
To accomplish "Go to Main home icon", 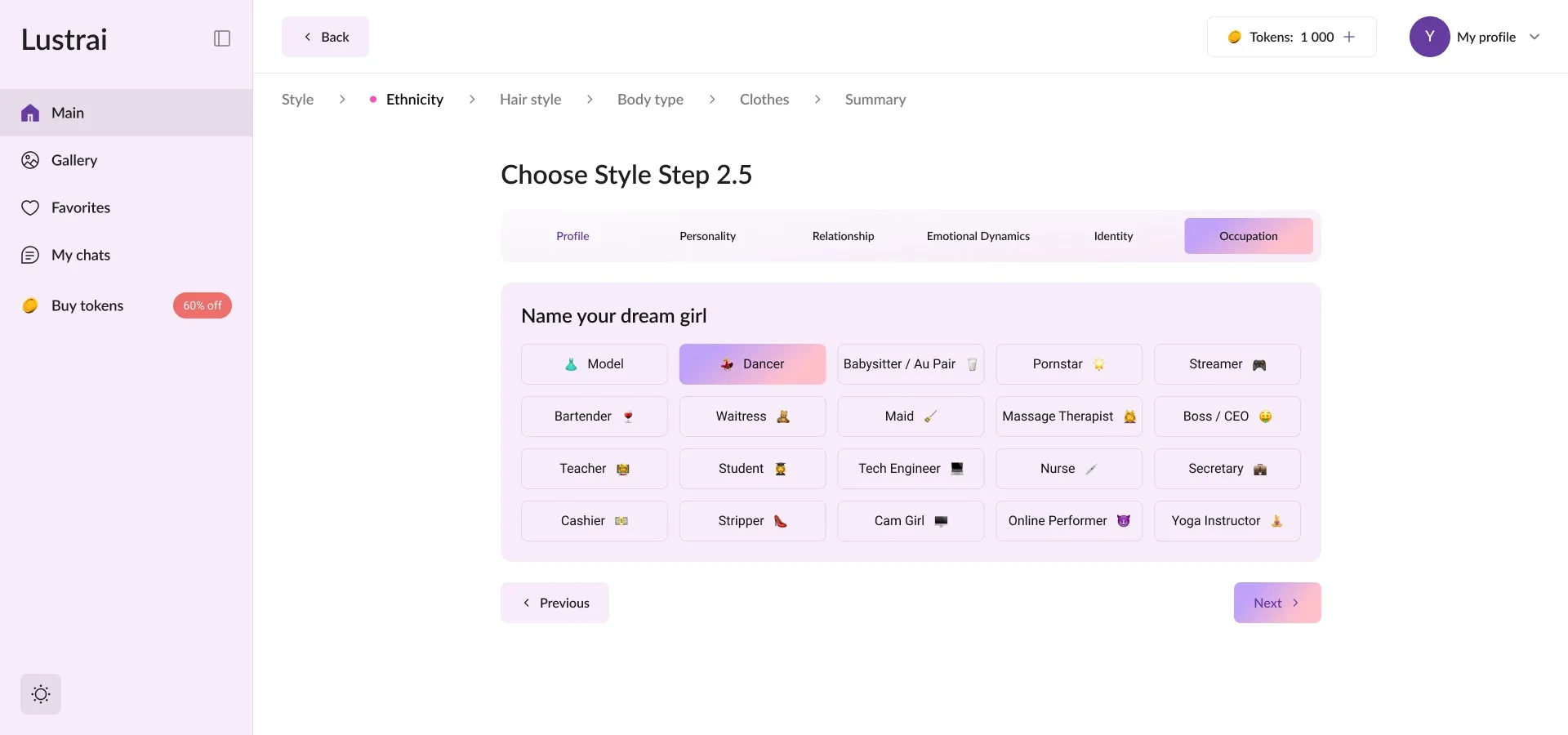I will pyautogui.click(x=30, y=113).
